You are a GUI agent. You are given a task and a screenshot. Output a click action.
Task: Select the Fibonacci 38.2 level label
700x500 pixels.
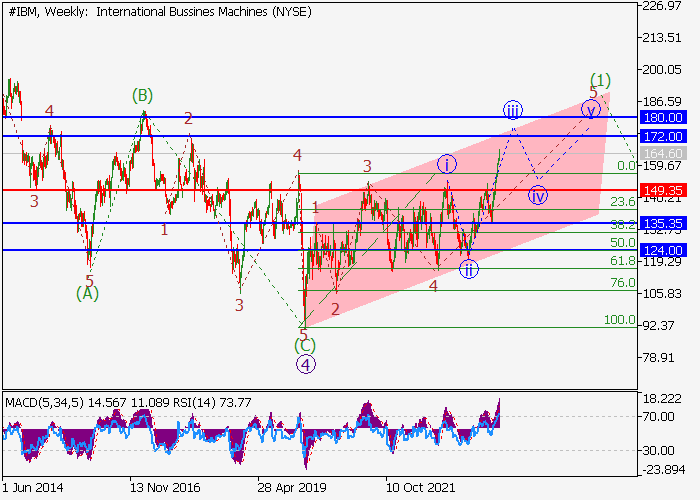[623, 225]
